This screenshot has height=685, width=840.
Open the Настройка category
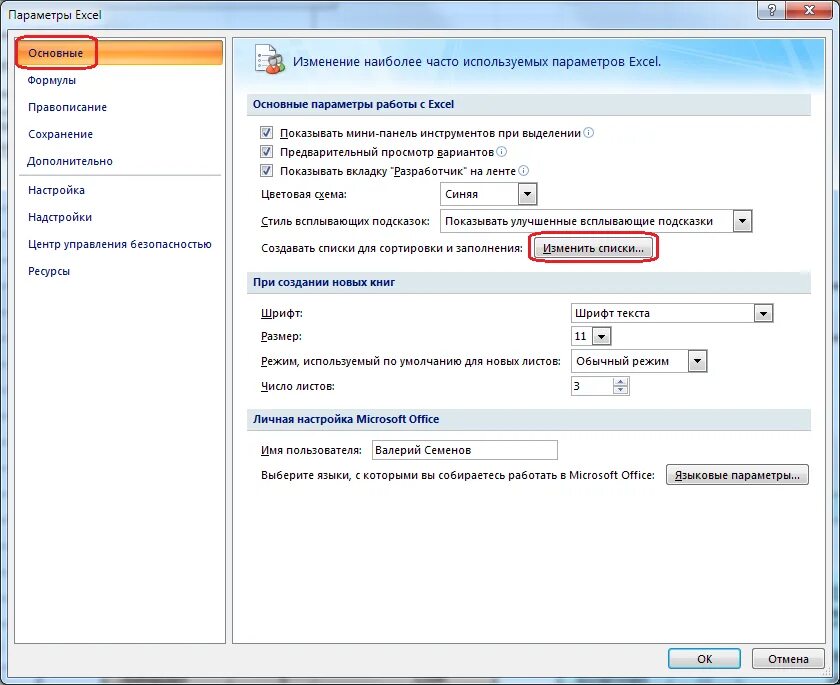pyautogui.click(x=56, y=190)
